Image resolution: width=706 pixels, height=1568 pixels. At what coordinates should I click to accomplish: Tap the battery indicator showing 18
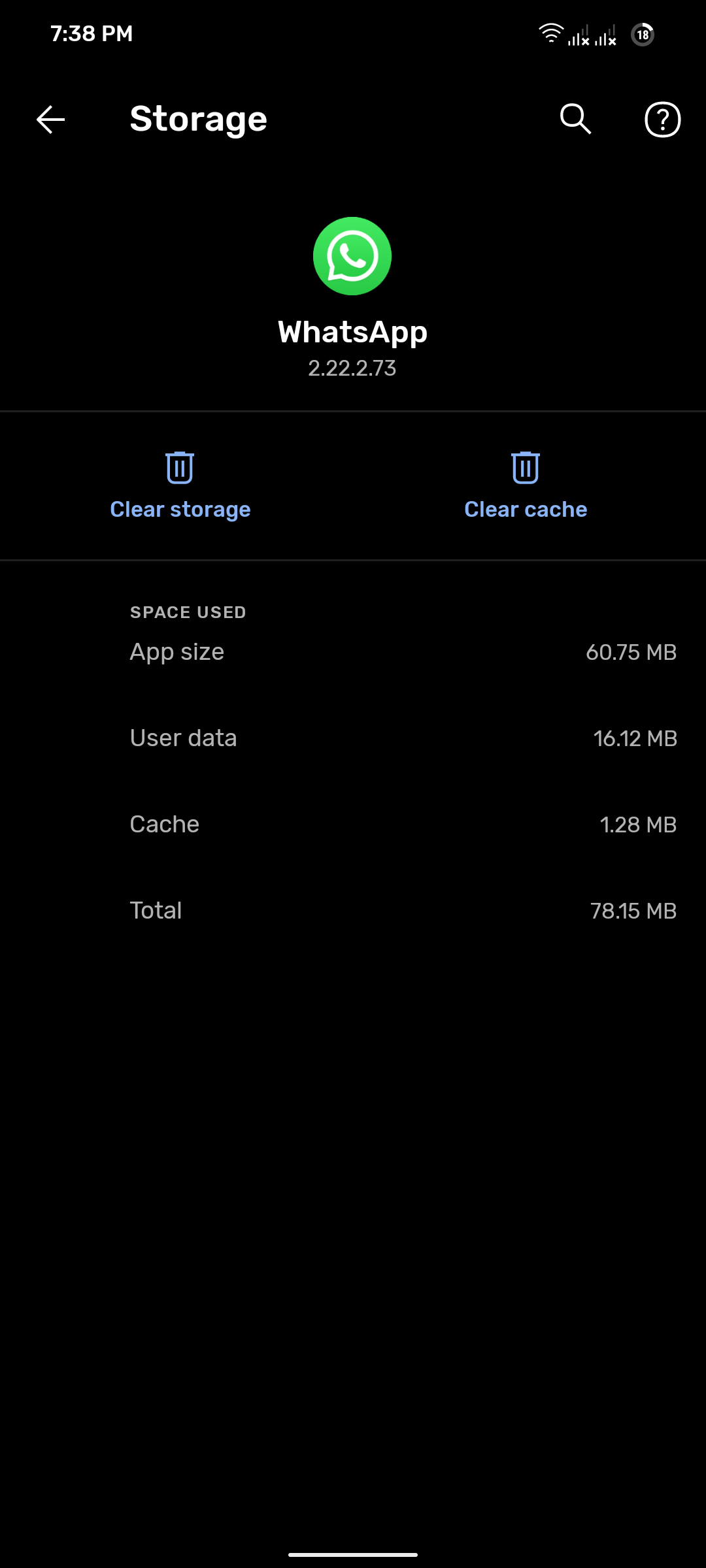tap(643, 34)
